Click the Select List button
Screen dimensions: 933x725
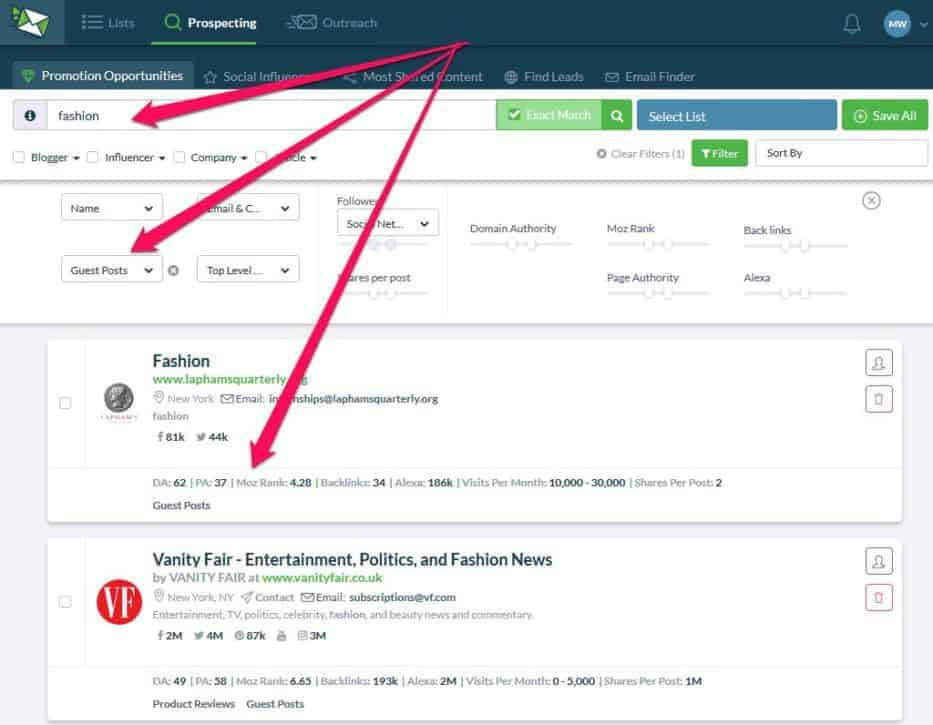coord(737,115)
